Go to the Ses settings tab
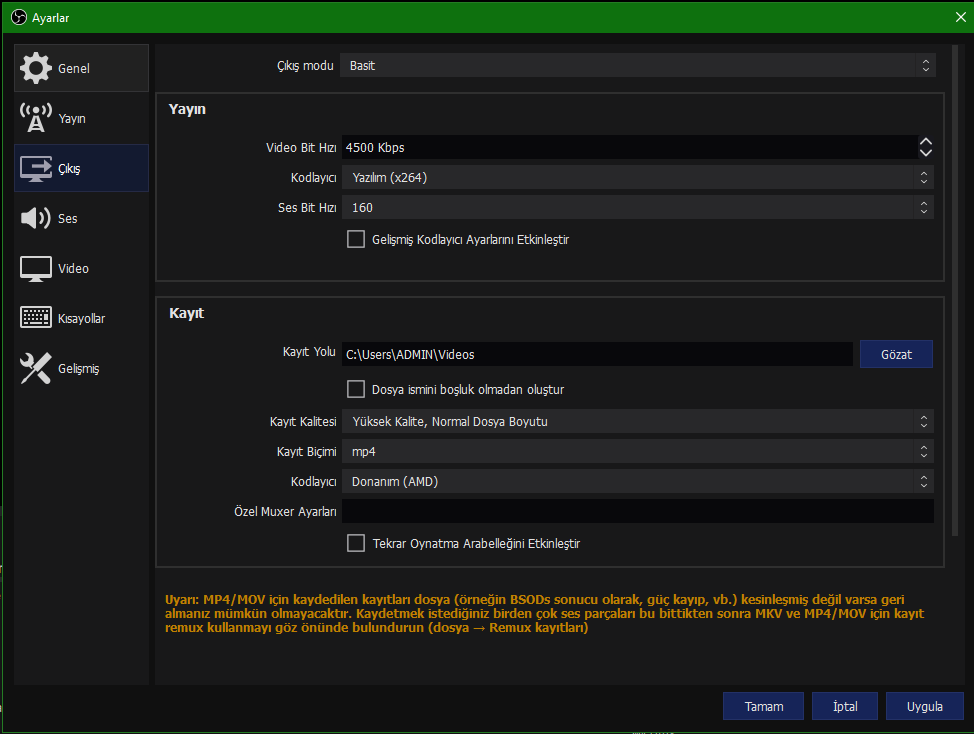The image size is (974, 734). (x=81, y=218)
